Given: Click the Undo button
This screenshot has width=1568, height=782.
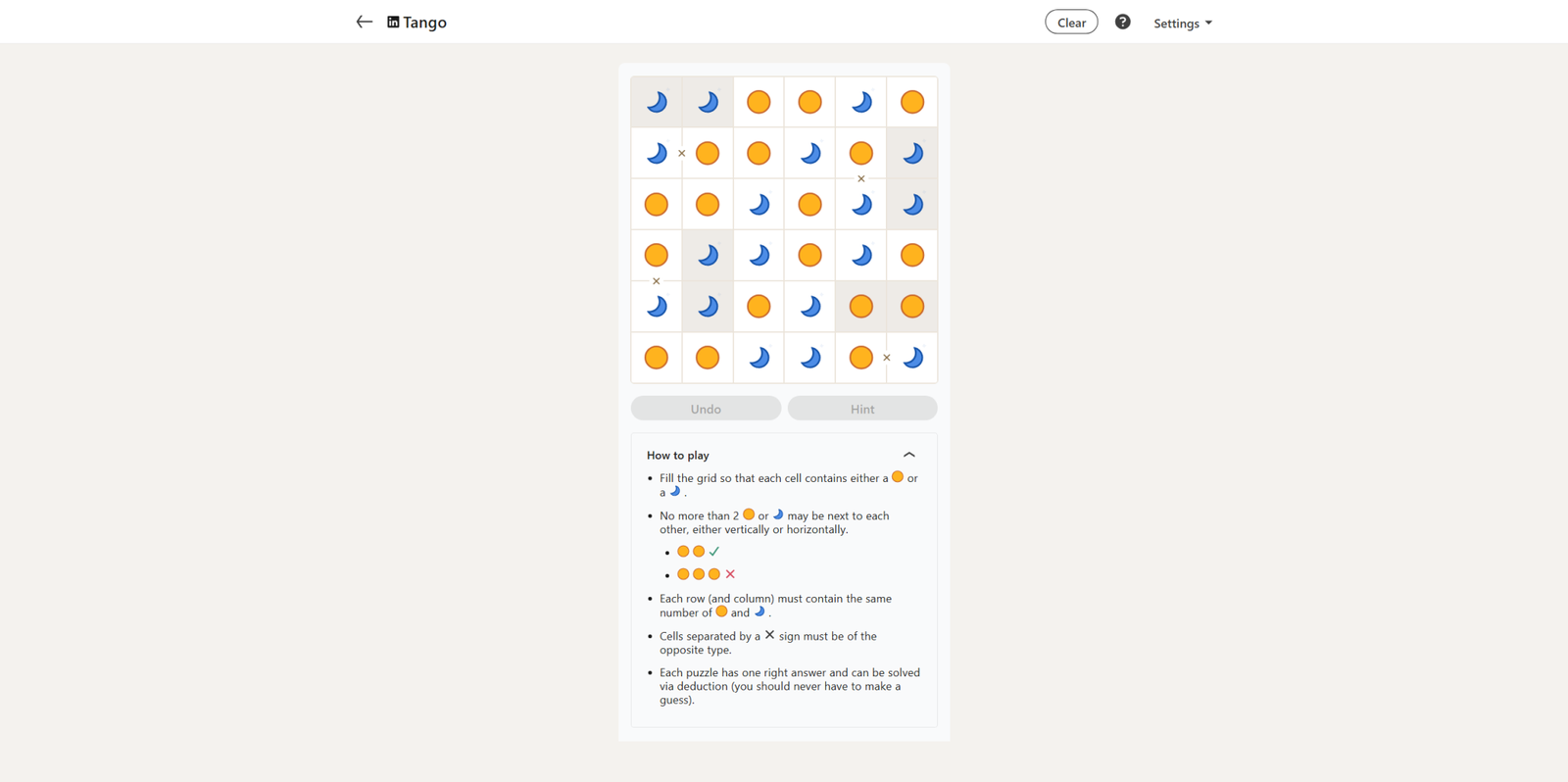Looking at the screenshot, I should pyautogui.click(x=706, y=409).
